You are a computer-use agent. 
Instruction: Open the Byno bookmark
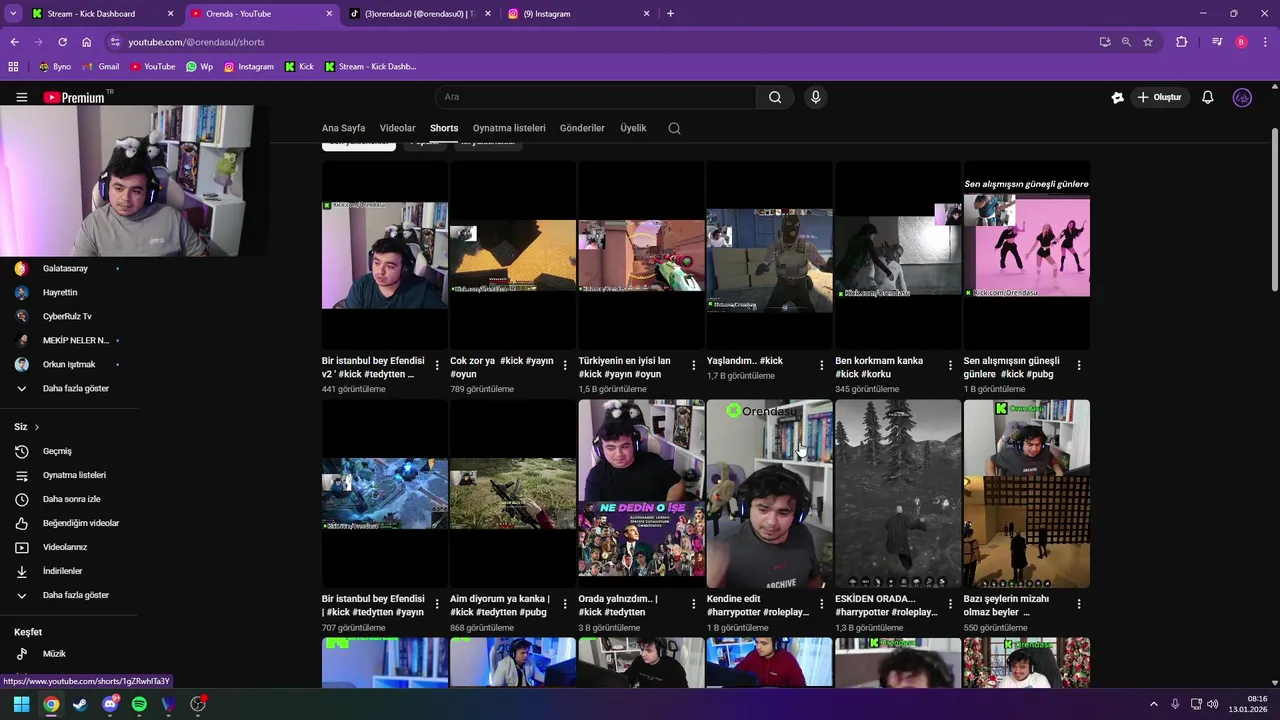(x=55, y=66)
